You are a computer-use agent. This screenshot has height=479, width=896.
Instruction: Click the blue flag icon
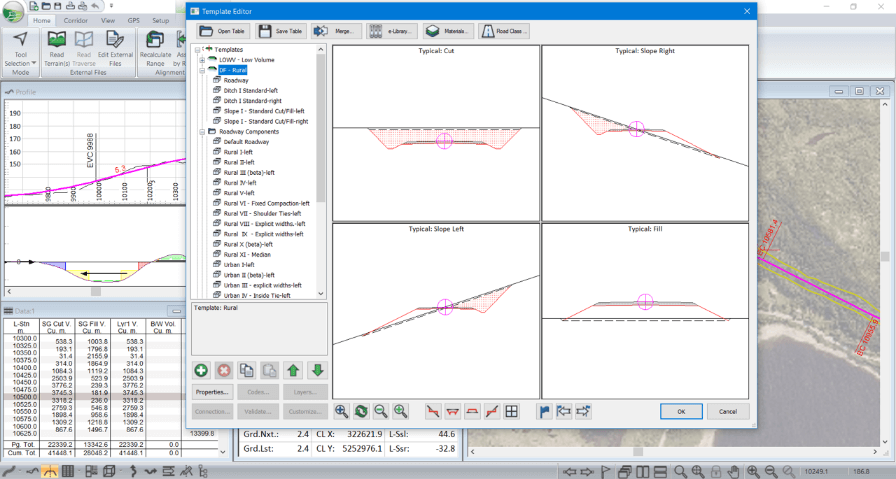[x=545, y=411]
